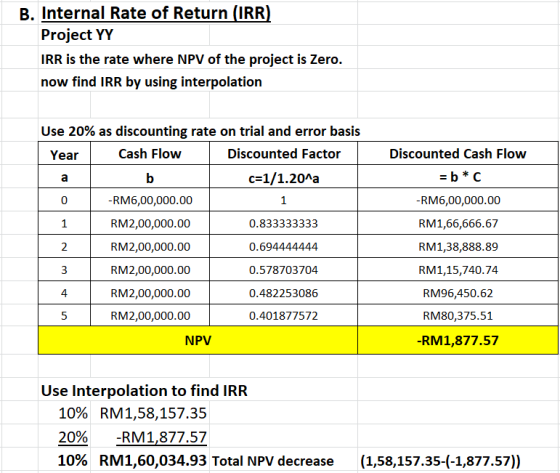The width and height of the screenshot is (560, 473).
Task: Click 'Use Interpolation to find IRR' heading
Action: (x=144, y=390)
